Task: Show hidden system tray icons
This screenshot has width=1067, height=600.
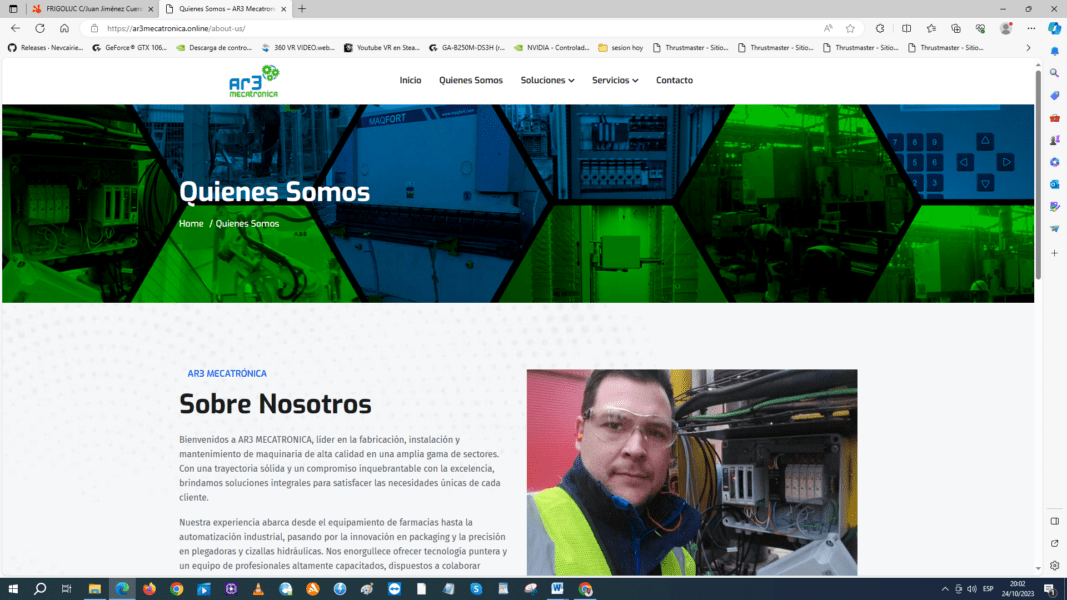Action: 945,589
